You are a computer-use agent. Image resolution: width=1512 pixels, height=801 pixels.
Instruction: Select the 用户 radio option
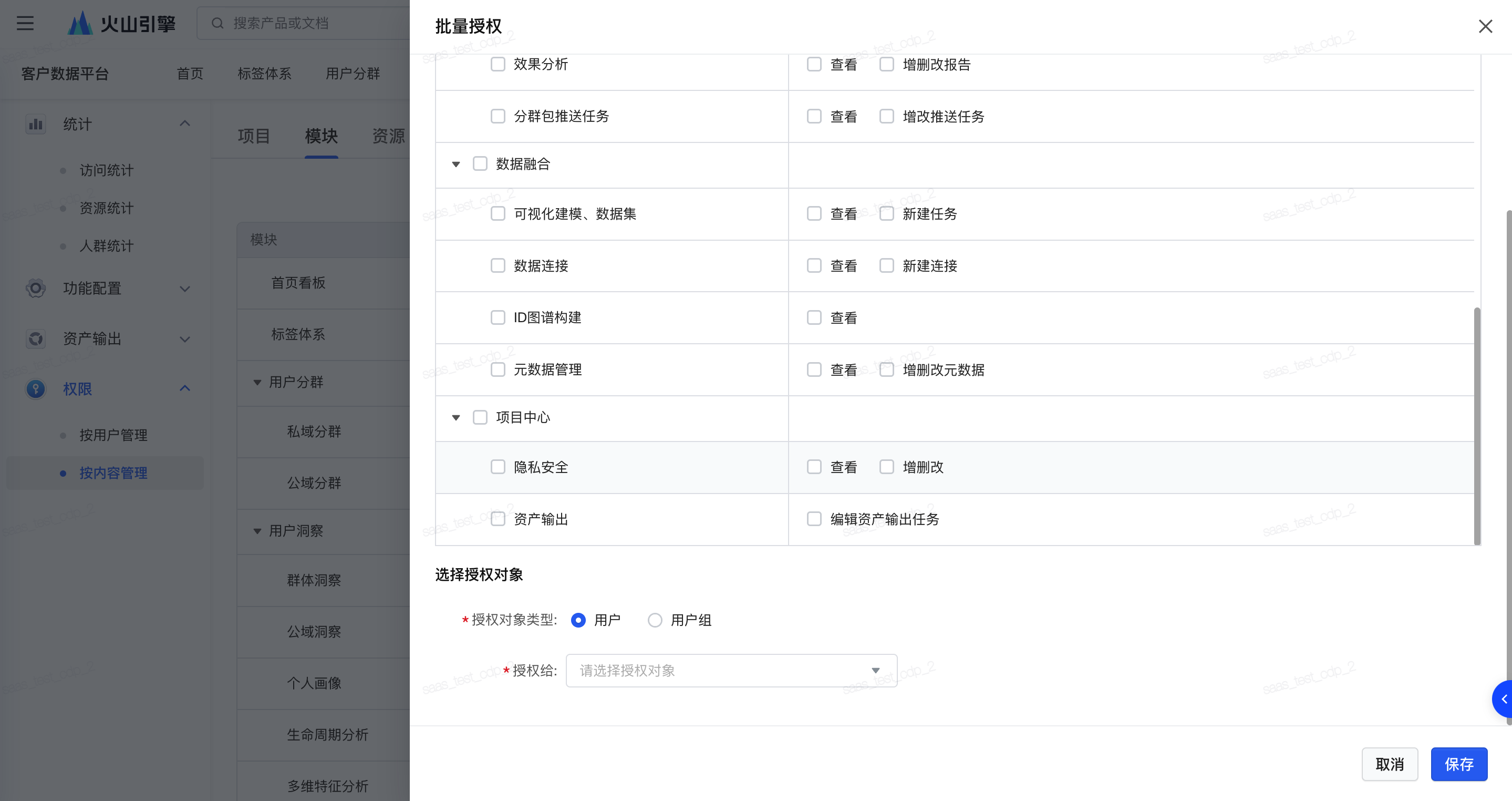point(578,620)
